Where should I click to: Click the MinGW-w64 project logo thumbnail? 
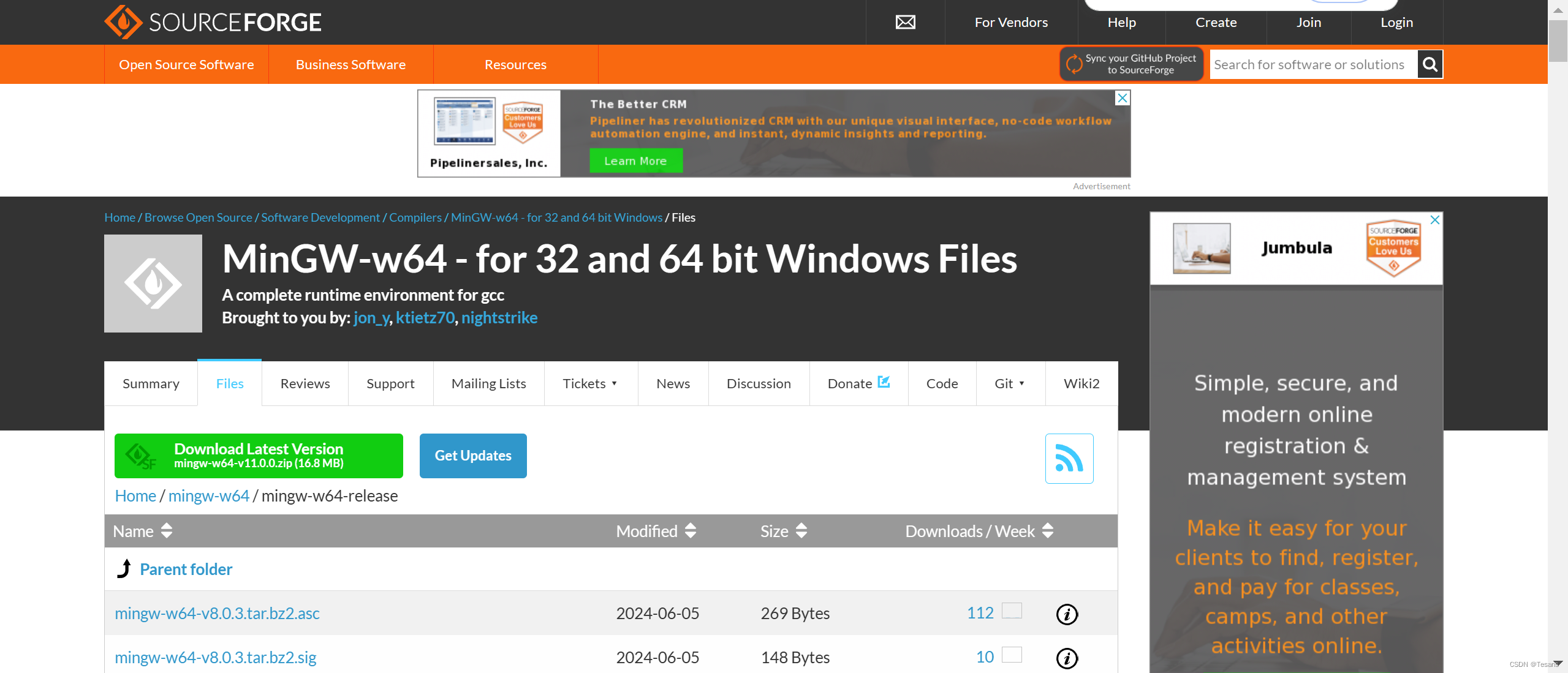click(153, 284)
